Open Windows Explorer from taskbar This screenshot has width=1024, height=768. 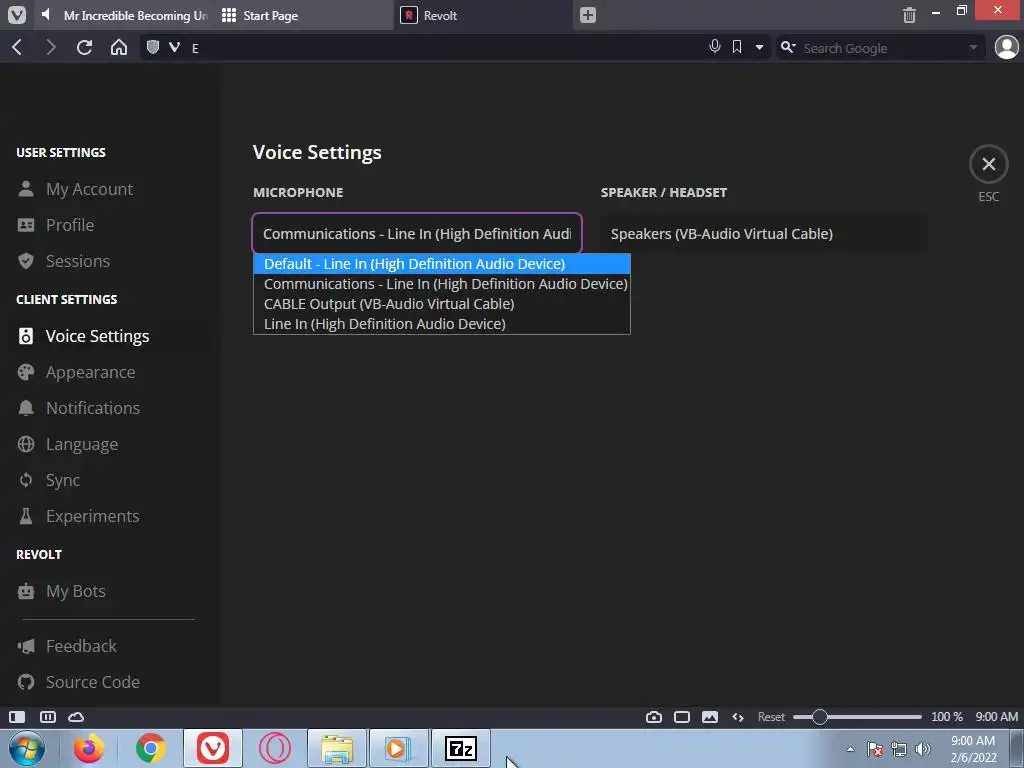(337, 748)
